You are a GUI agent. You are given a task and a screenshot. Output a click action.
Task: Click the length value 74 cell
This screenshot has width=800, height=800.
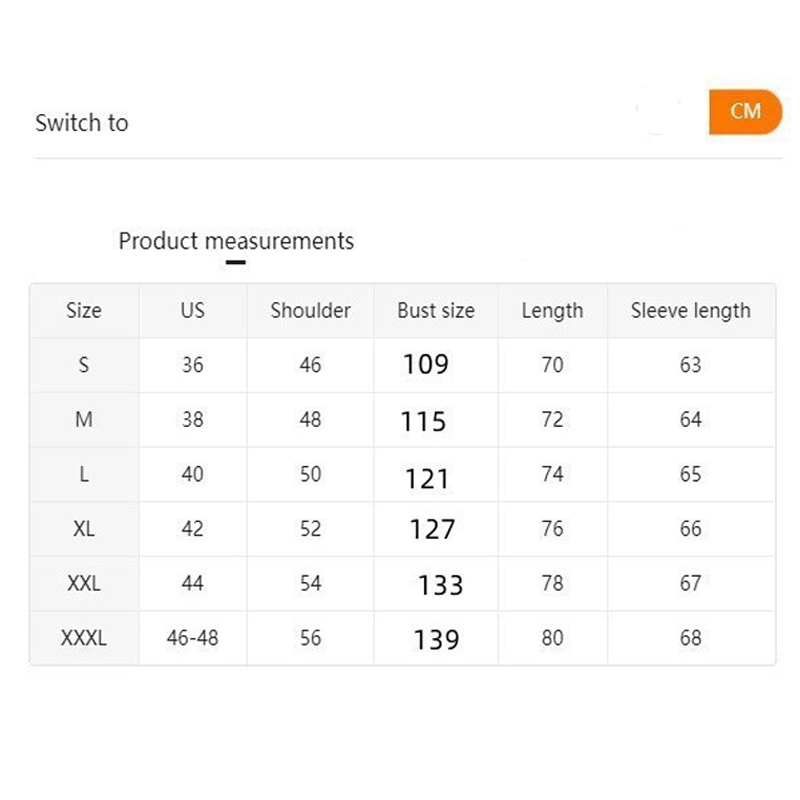pyautogui.click(x=553, y=474)
